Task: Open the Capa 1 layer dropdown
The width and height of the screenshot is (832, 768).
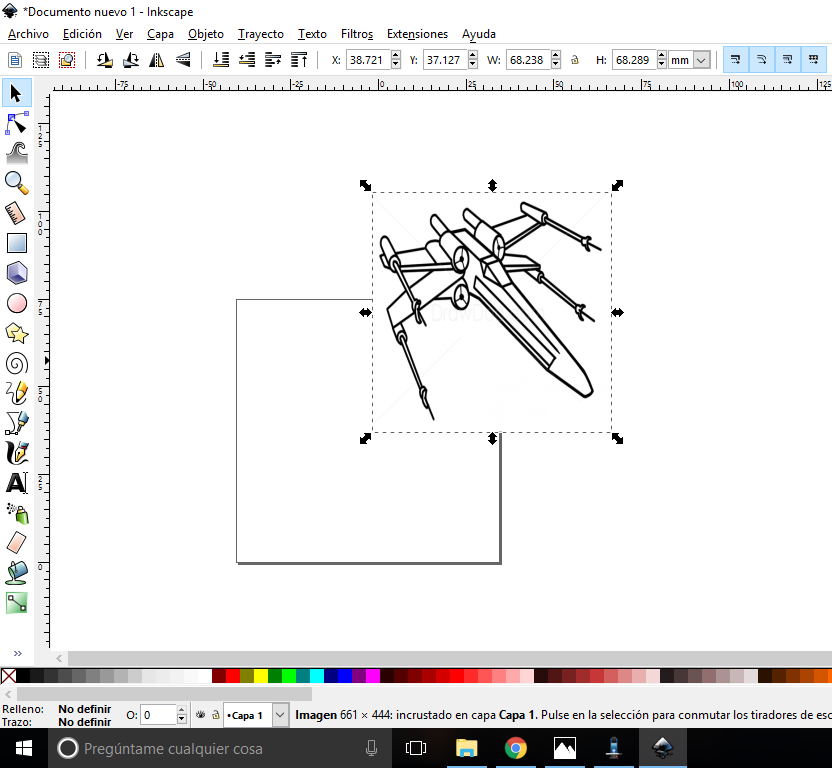Action: tap(280, 715)
